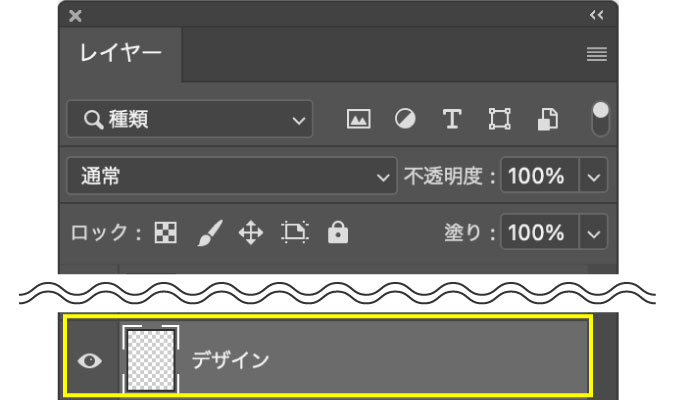Switch to the レイヤー tab
Screen dimensions: 676x400
pos(121,53)
